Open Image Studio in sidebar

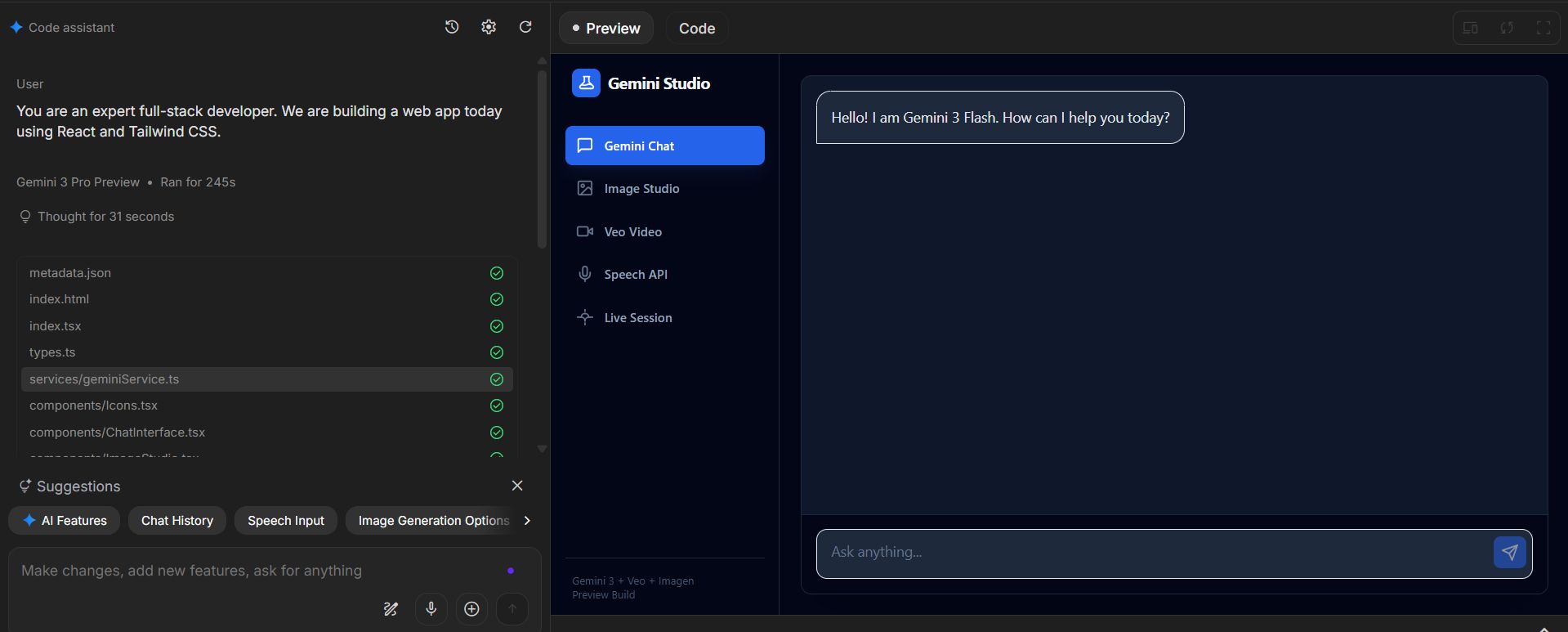pyautogui.click(x=665, y=189)
